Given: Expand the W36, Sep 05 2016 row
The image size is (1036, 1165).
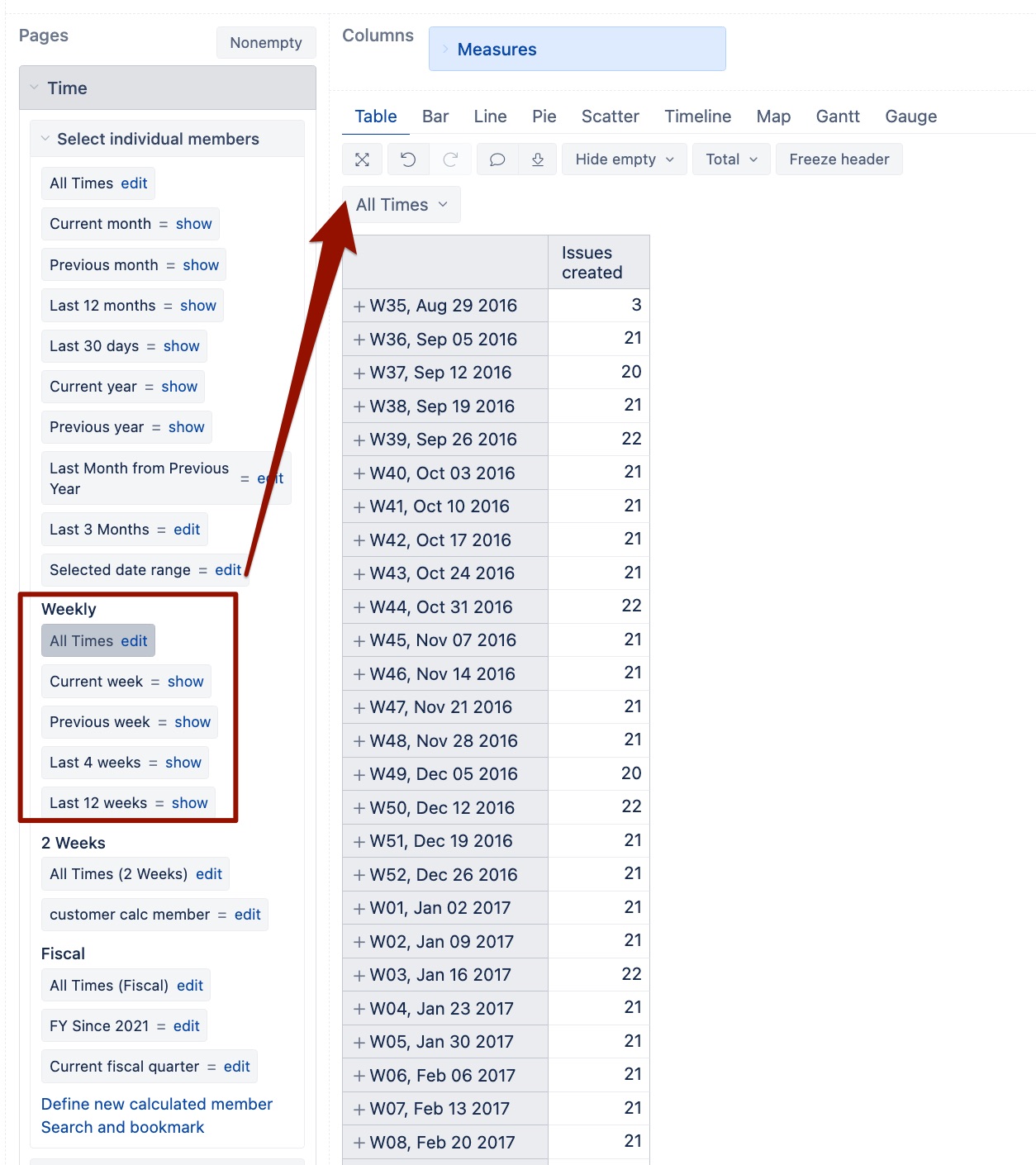Looking at the screenshot, I should coord(359,340).
